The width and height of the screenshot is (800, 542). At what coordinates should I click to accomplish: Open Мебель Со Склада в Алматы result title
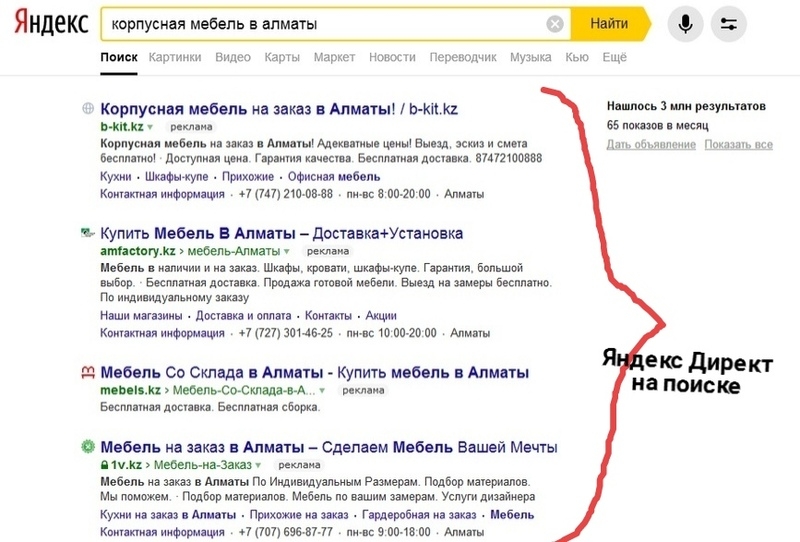tap(314, 373)
